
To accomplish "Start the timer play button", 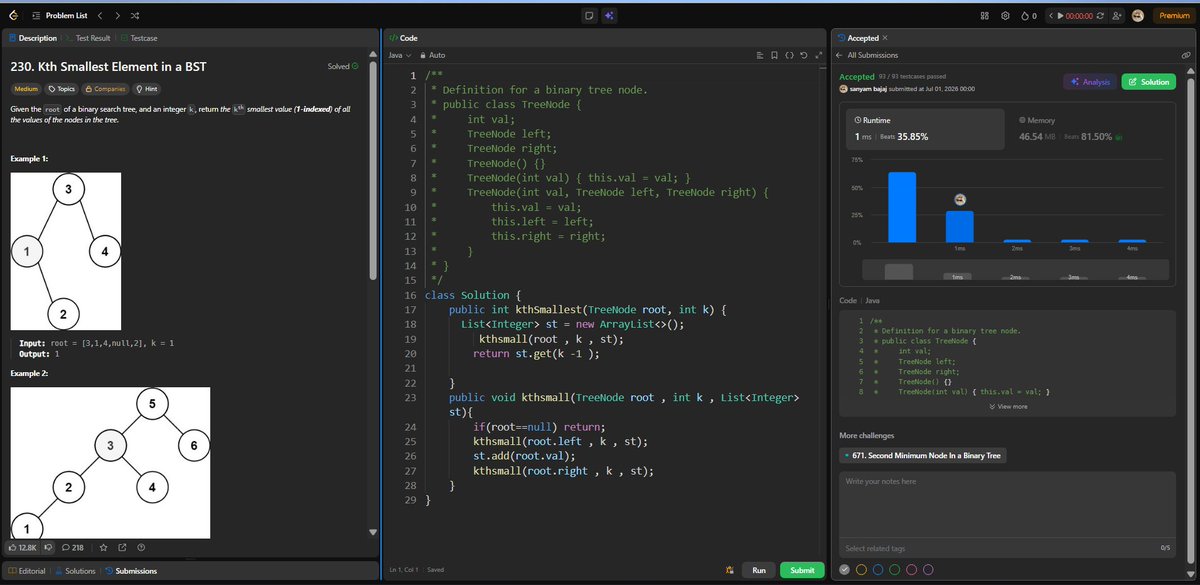I will pyautogui.click(x=1058, y=16).
